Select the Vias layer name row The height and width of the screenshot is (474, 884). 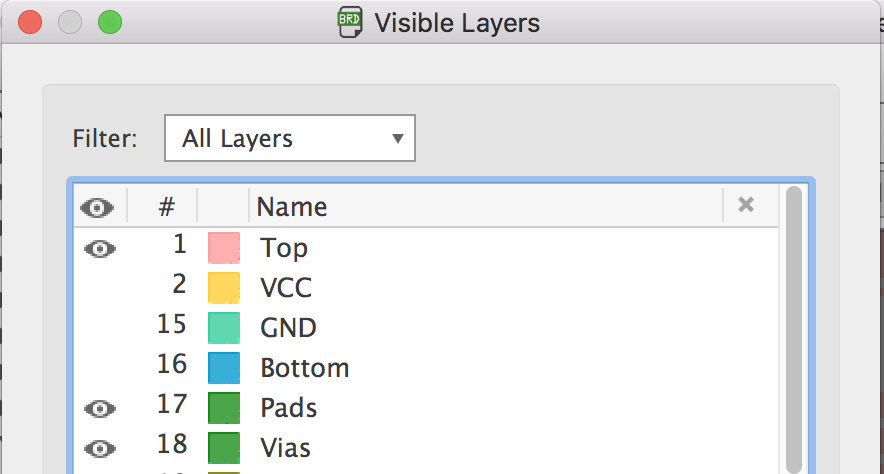[x=286, y=447]
